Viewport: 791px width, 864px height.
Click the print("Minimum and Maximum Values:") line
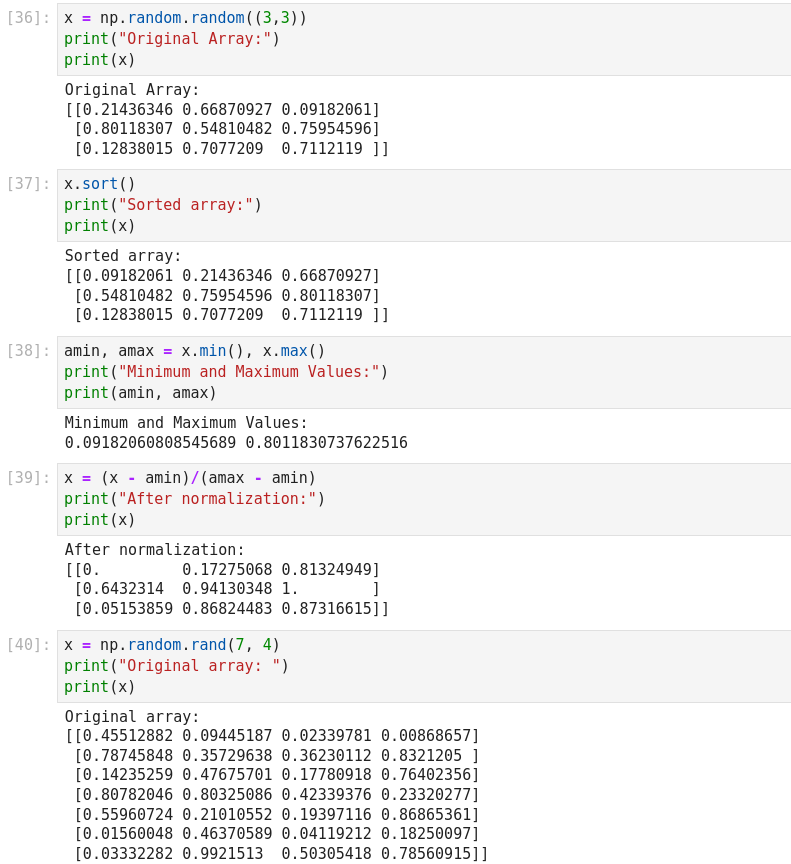(x=226, y=372)
